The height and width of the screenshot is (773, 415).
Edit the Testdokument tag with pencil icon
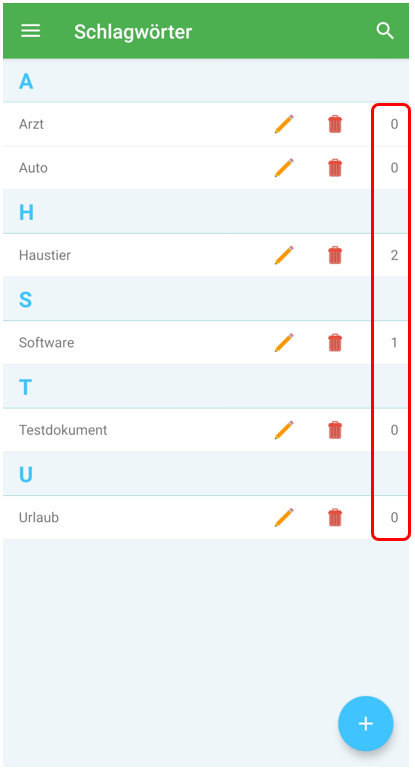(x=284, y=430)
